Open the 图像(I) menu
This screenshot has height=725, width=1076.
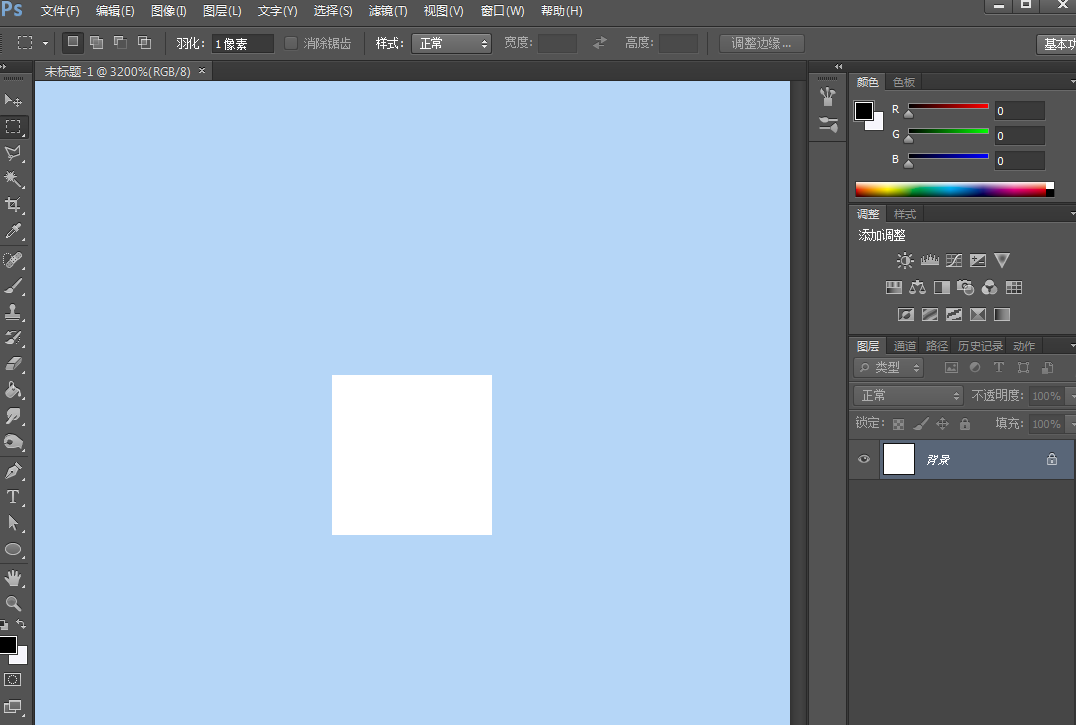[x=169, y=11]
